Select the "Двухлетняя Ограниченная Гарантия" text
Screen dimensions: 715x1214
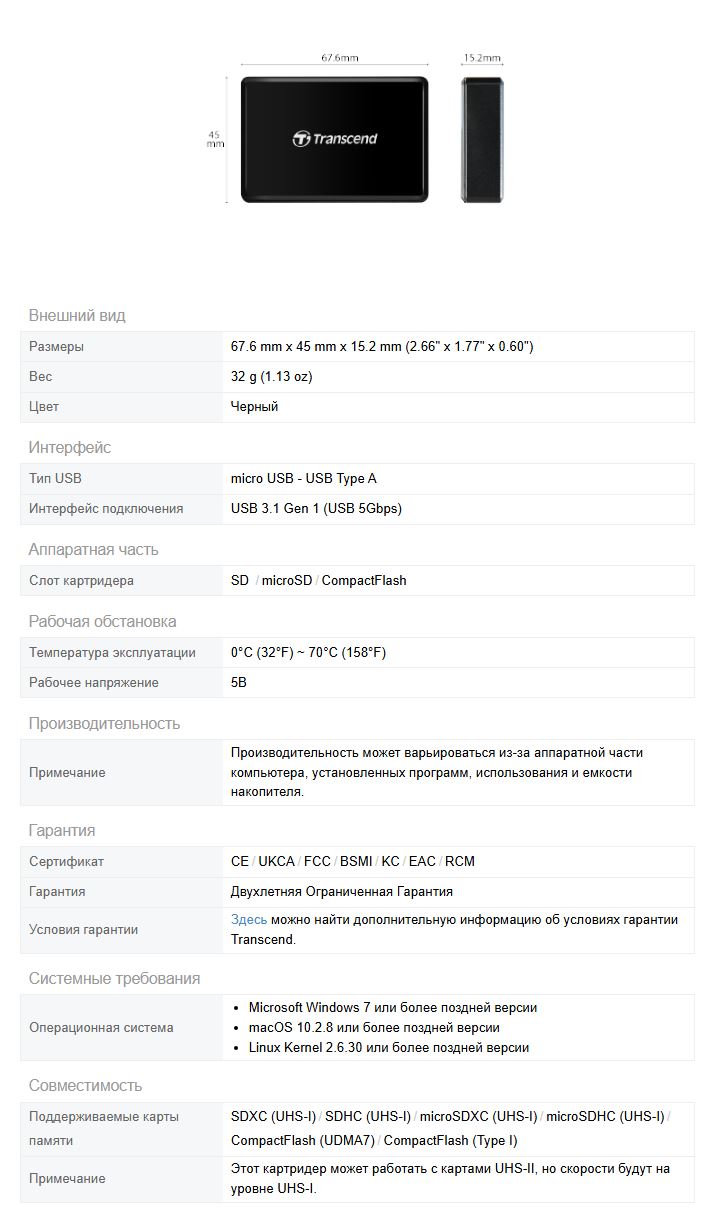[x=341, y=892]
